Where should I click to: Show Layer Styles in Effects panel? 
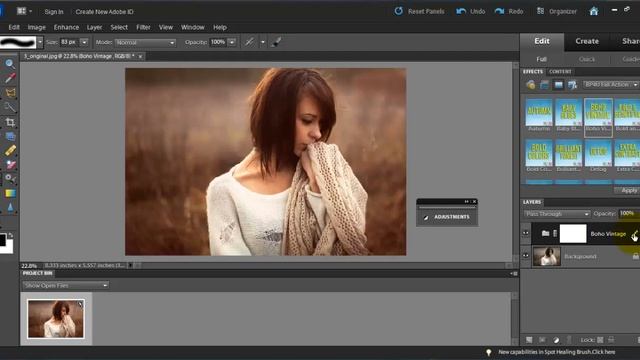click(544, 85)
